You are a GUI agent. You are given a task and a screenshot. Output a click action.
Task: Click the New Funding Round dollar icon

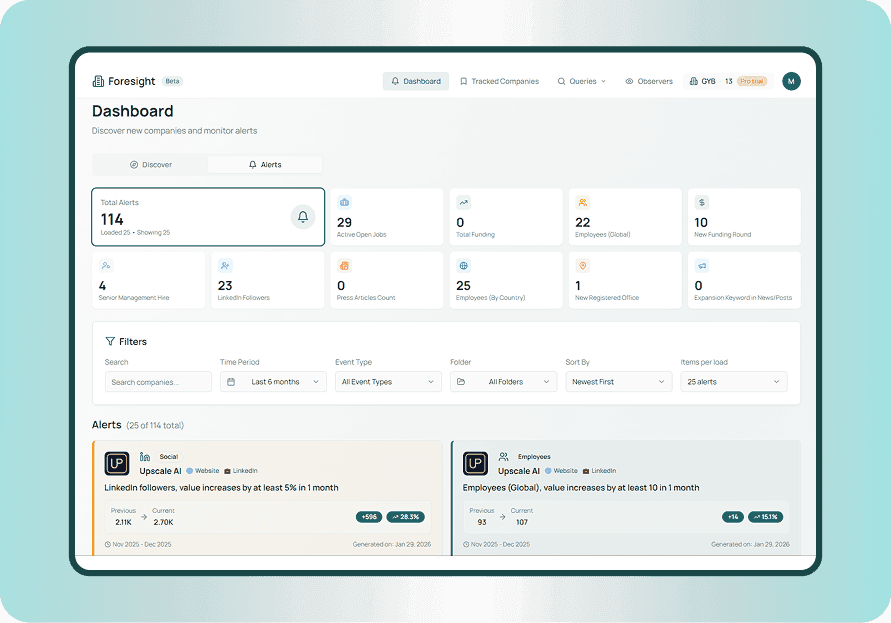tap(702, 202)
